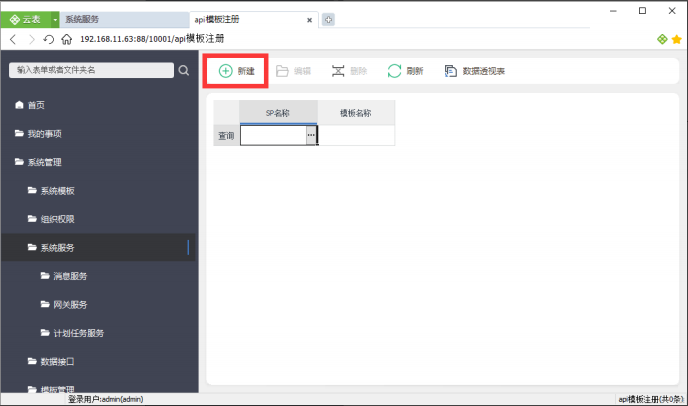Click the folder icon beside 网关服务
Screen dimensions: 688x406
pyautogui.click(x=45, y=304)
